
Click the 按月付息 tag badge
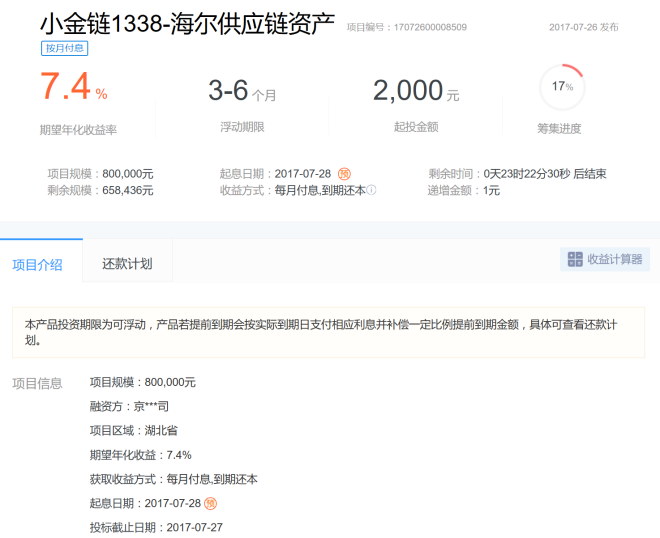coord(64,48)
